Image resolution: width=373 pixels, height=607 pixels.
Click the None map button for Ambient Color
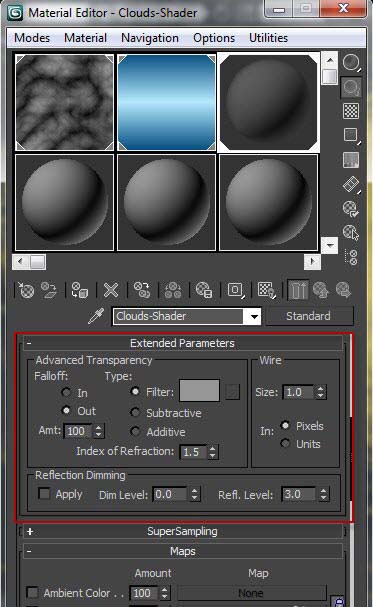(251, 593)
